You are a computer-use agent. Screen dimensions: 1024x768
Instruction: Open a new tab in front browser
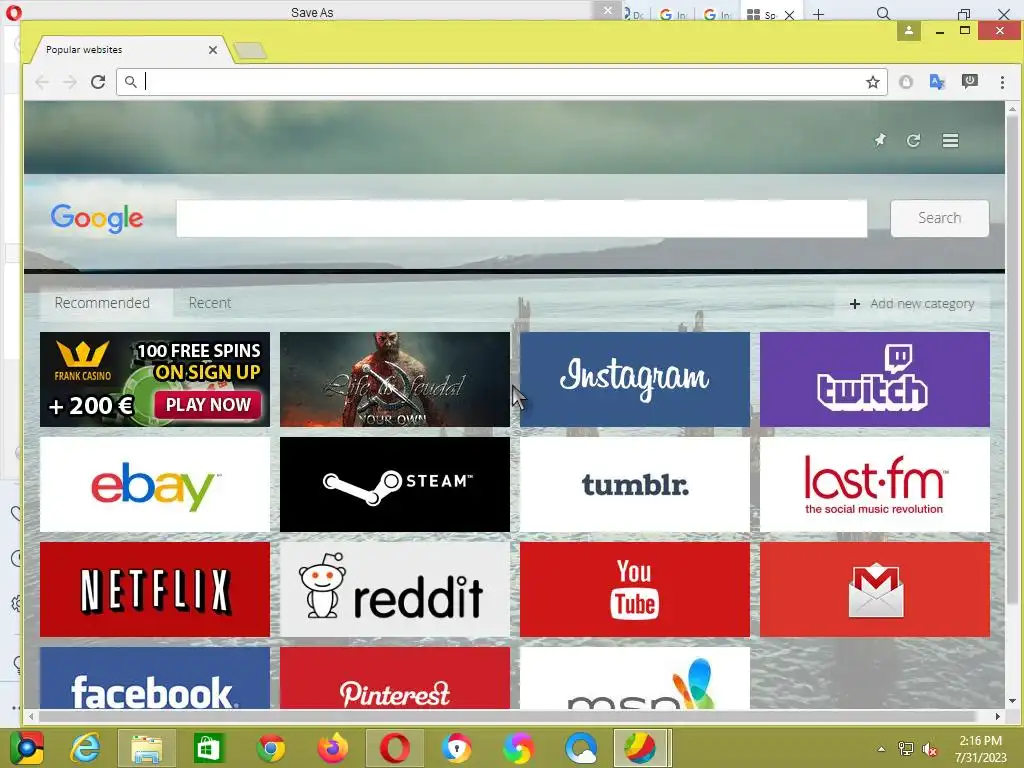249,50
